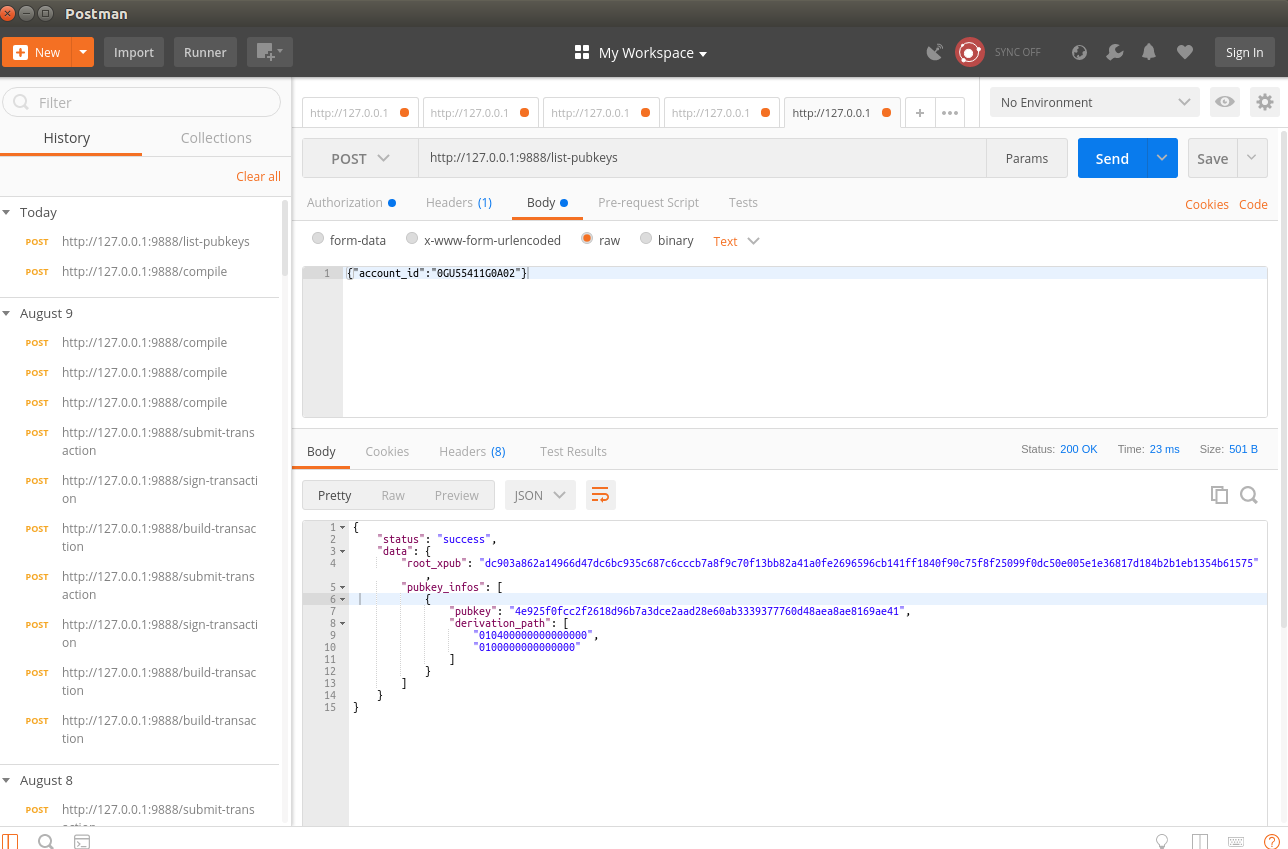This screenshot has height=849, width=1288.
Task: Open the Save button dropdown arrow
Action: tap(1253, 158)
